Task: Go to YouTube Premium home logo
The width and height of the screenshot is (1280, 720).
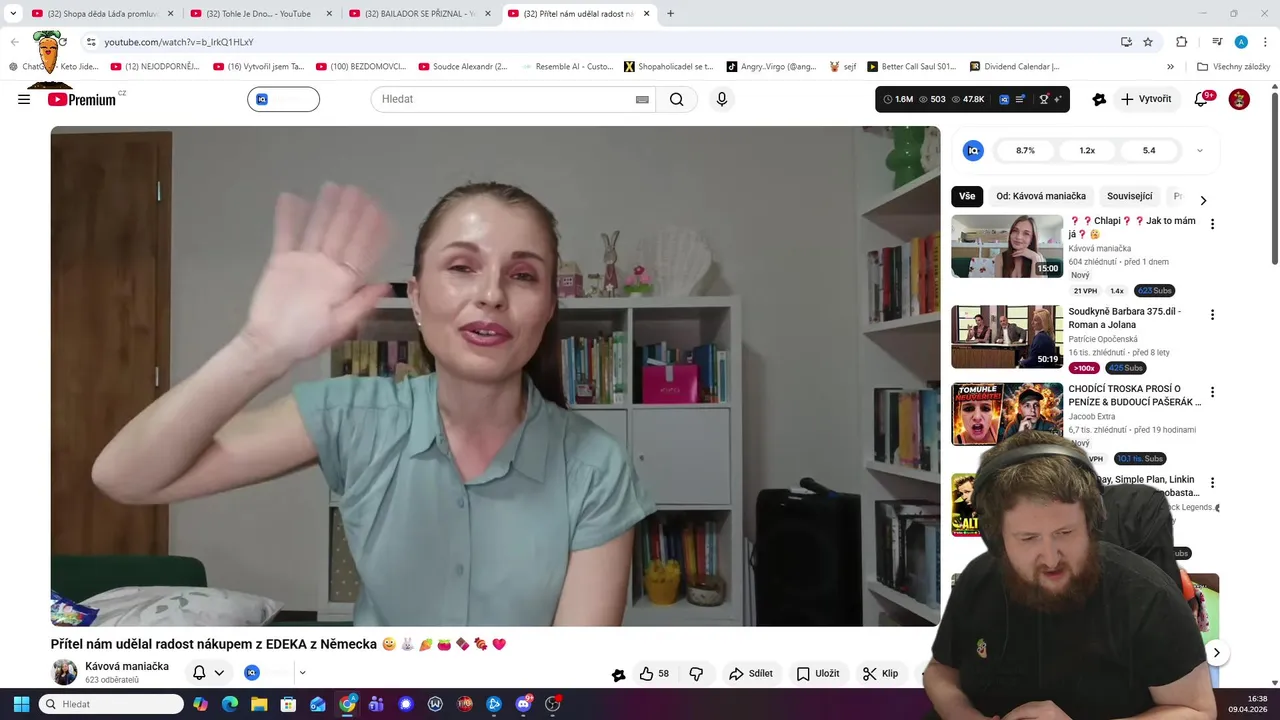Action: tap(82, 99)
